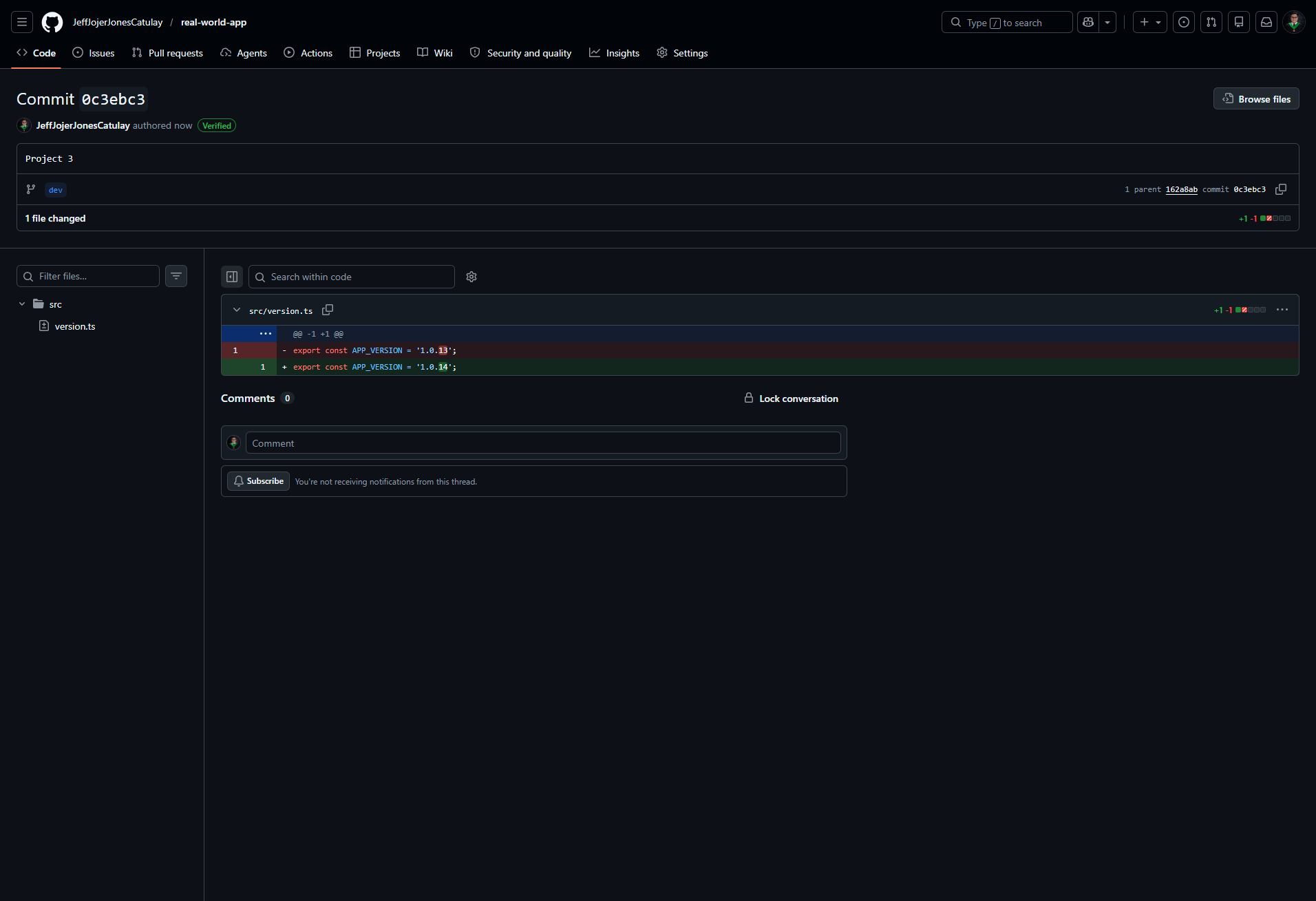Open real-world-app repository link

click(213, 22)
